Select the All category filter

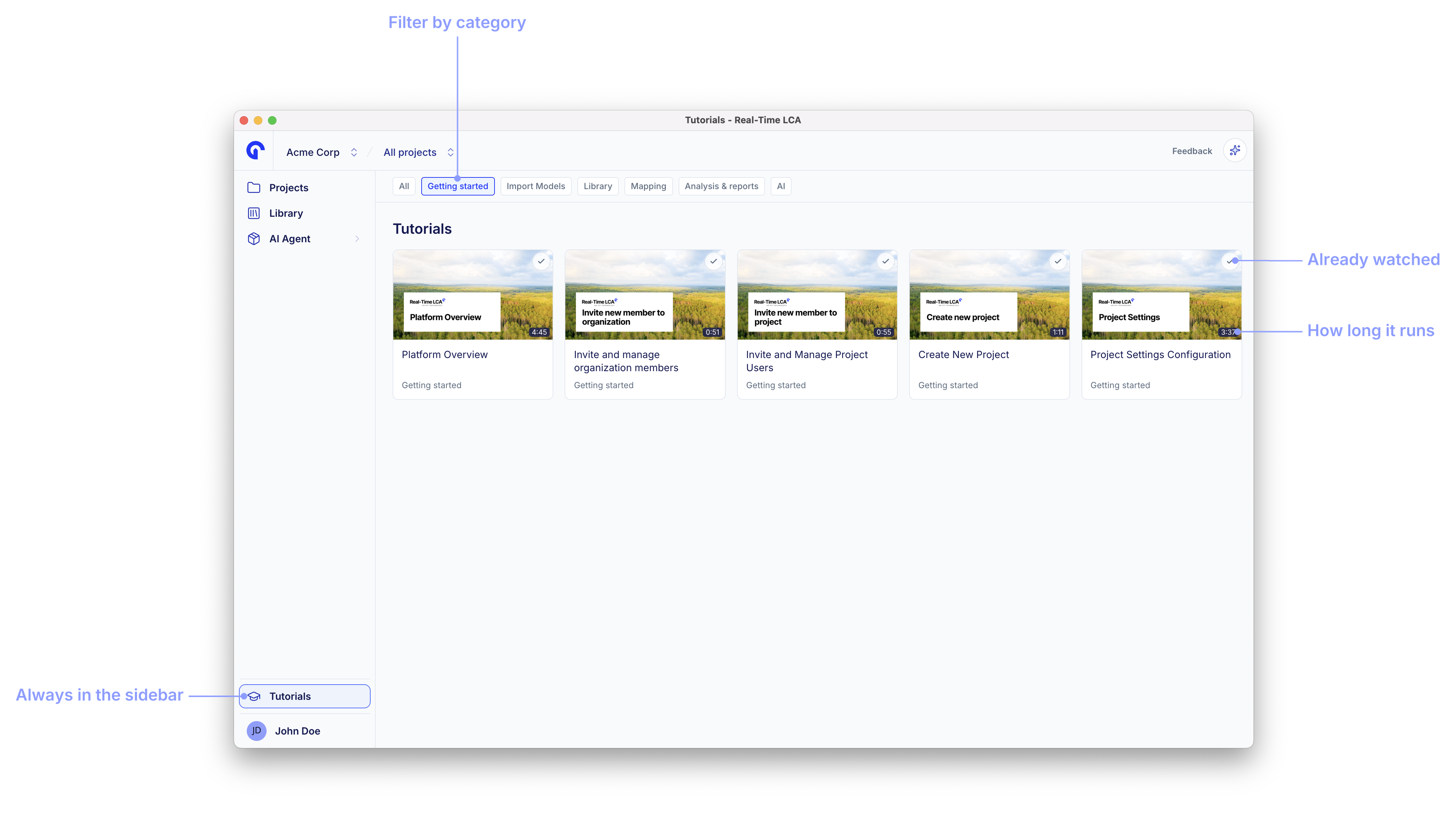coord(404,186)
